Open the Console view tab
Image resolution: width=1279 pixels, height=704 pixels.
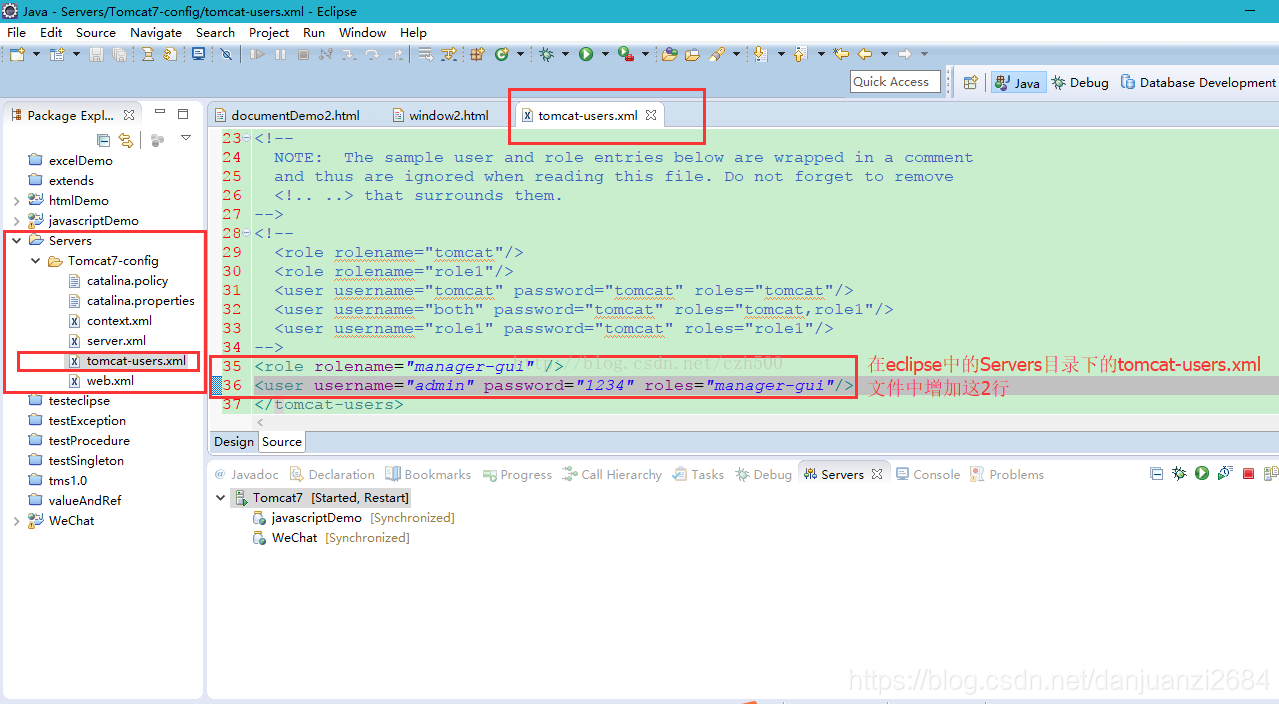point(928,474)
